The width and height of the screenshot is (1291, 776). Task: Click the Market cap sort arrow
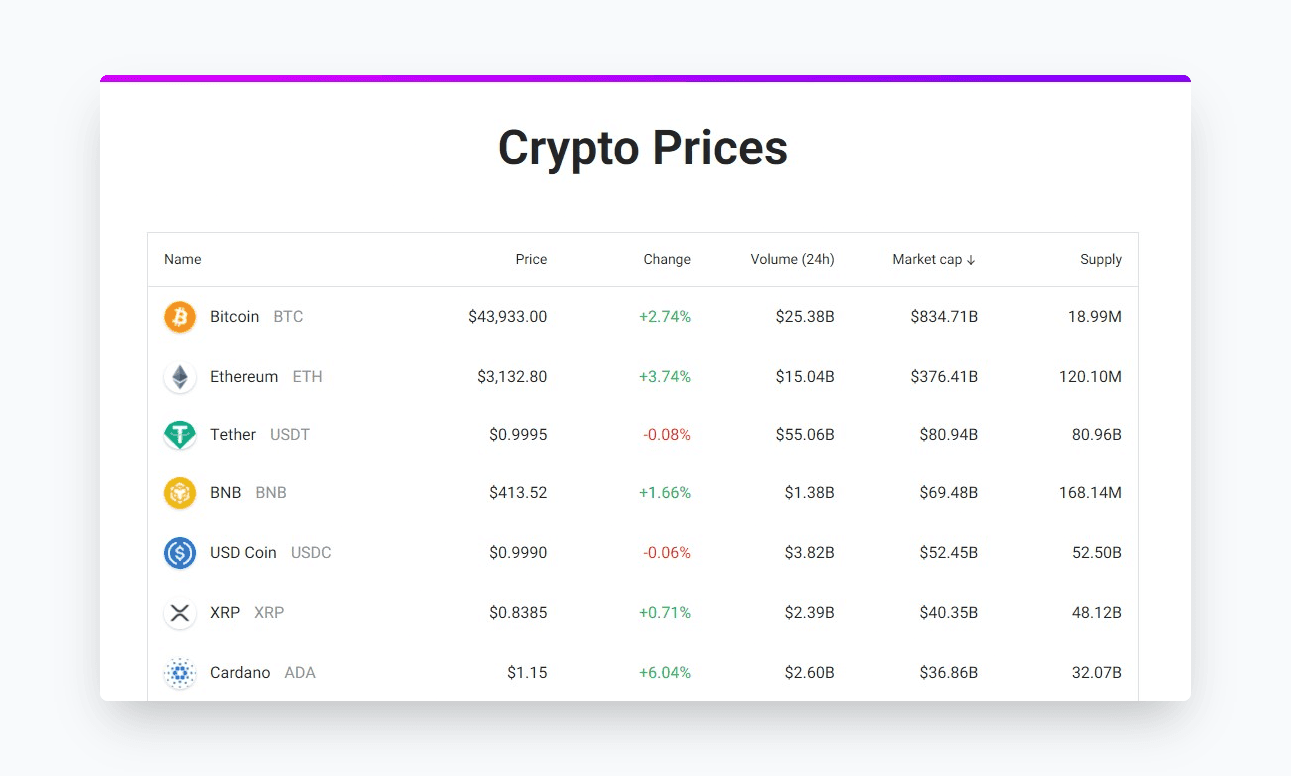(971, 260)
